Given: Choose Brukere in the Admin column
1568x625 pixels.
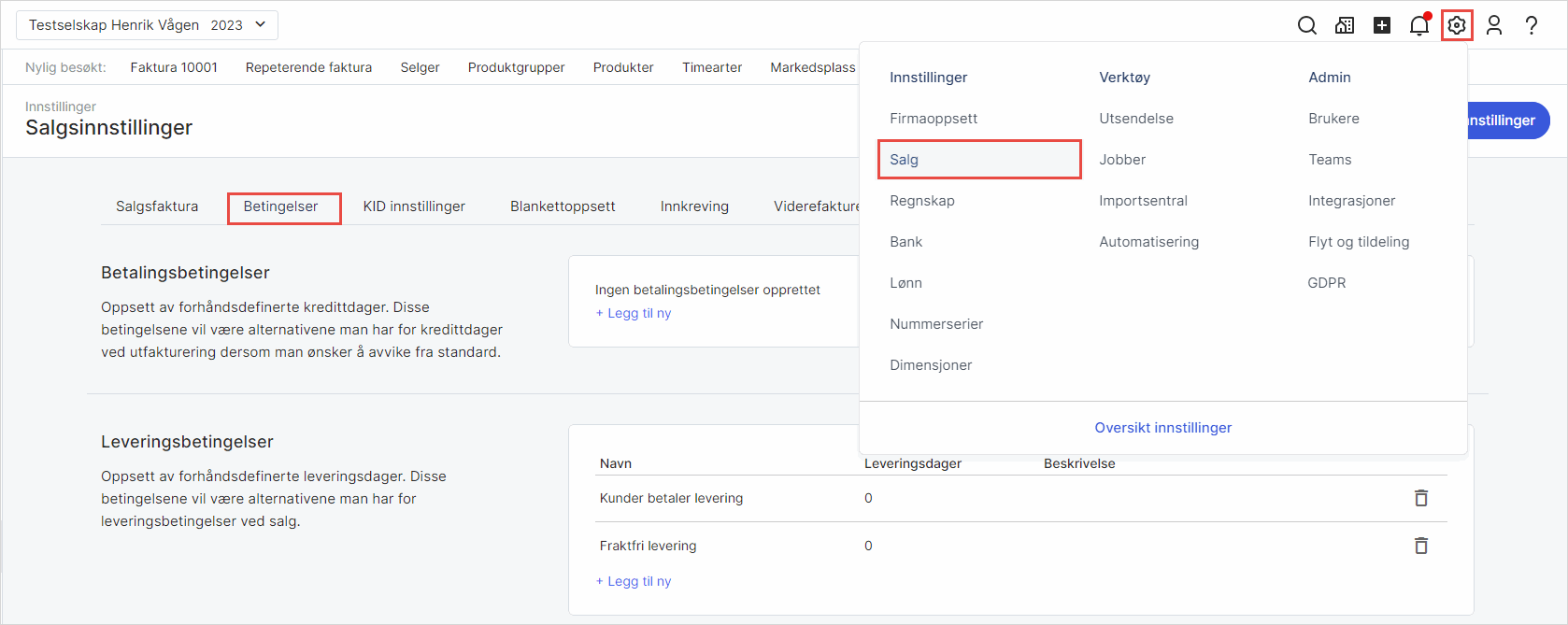Looking at the screenshot, I should [1333, 119].
